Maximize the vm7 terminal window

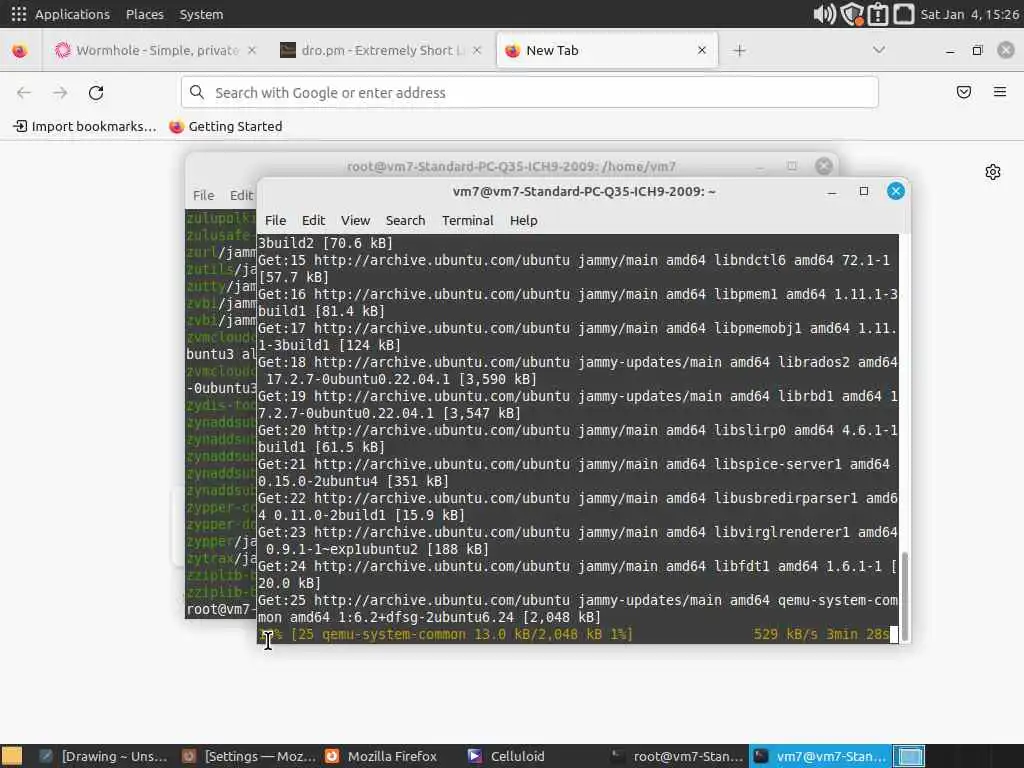coord(863,191)
